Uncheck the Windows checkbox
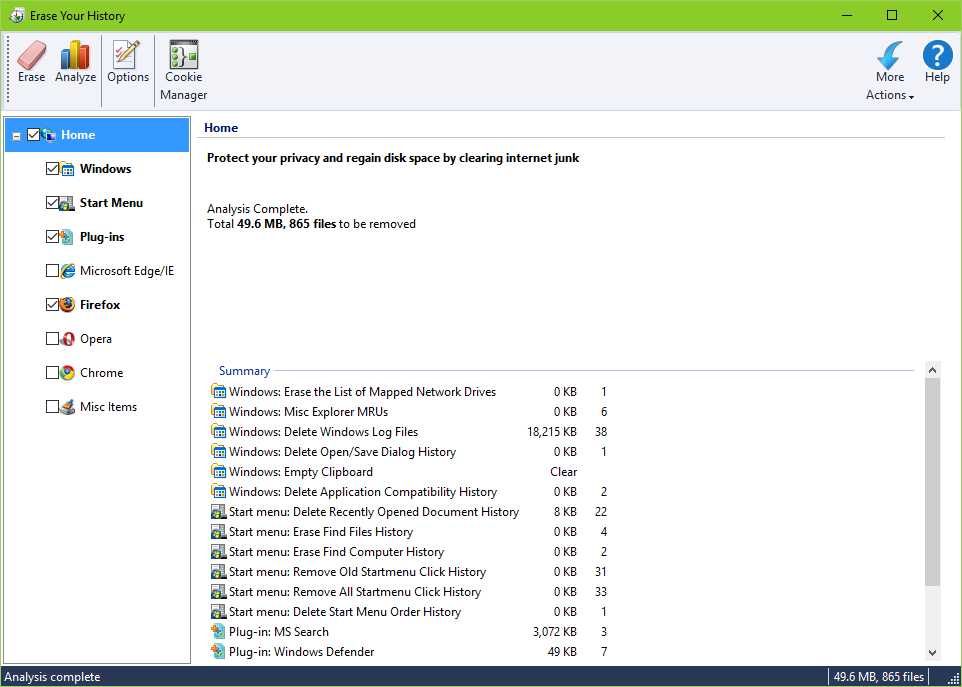Screen dimensions: 962x687 click(52, 169)
